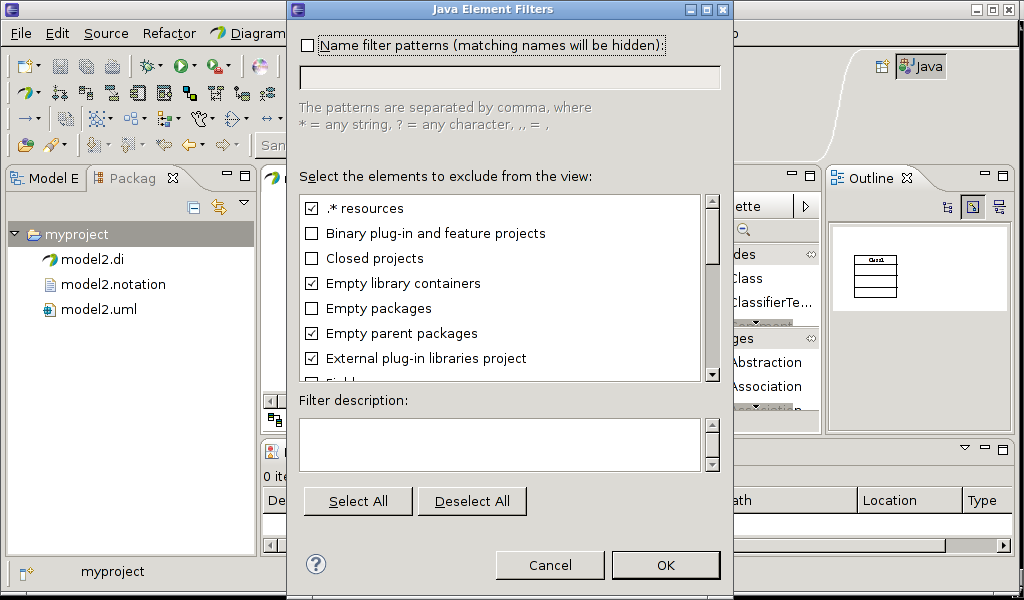Image resolution: width=1024 pixels, height=600 pixels.
Task: Open the New wizard toolbar icon
Action: 25,66
